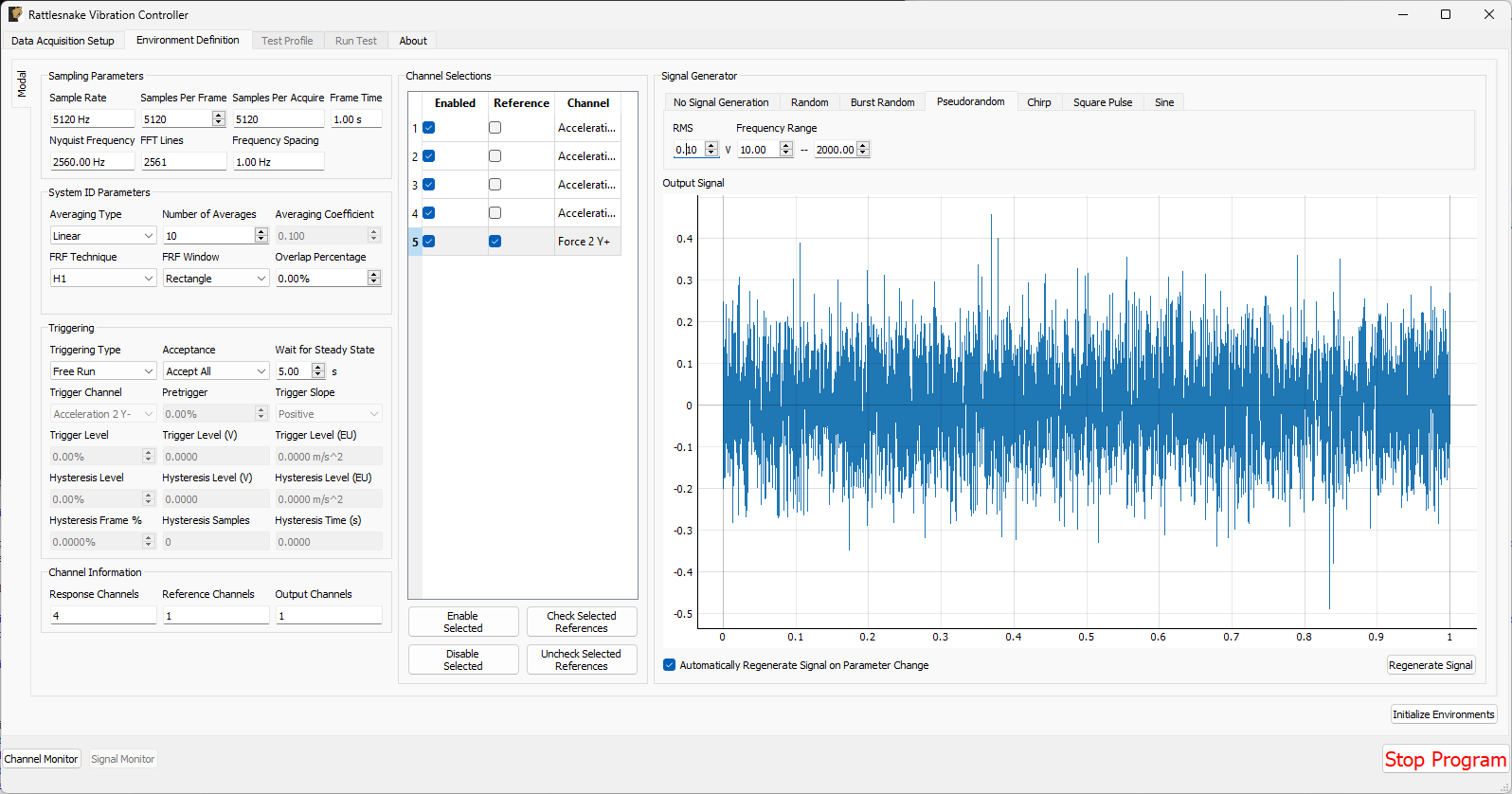
Task: Uncheck Reference box for Force 2 Y+ row
Action: tap(495, 242)
